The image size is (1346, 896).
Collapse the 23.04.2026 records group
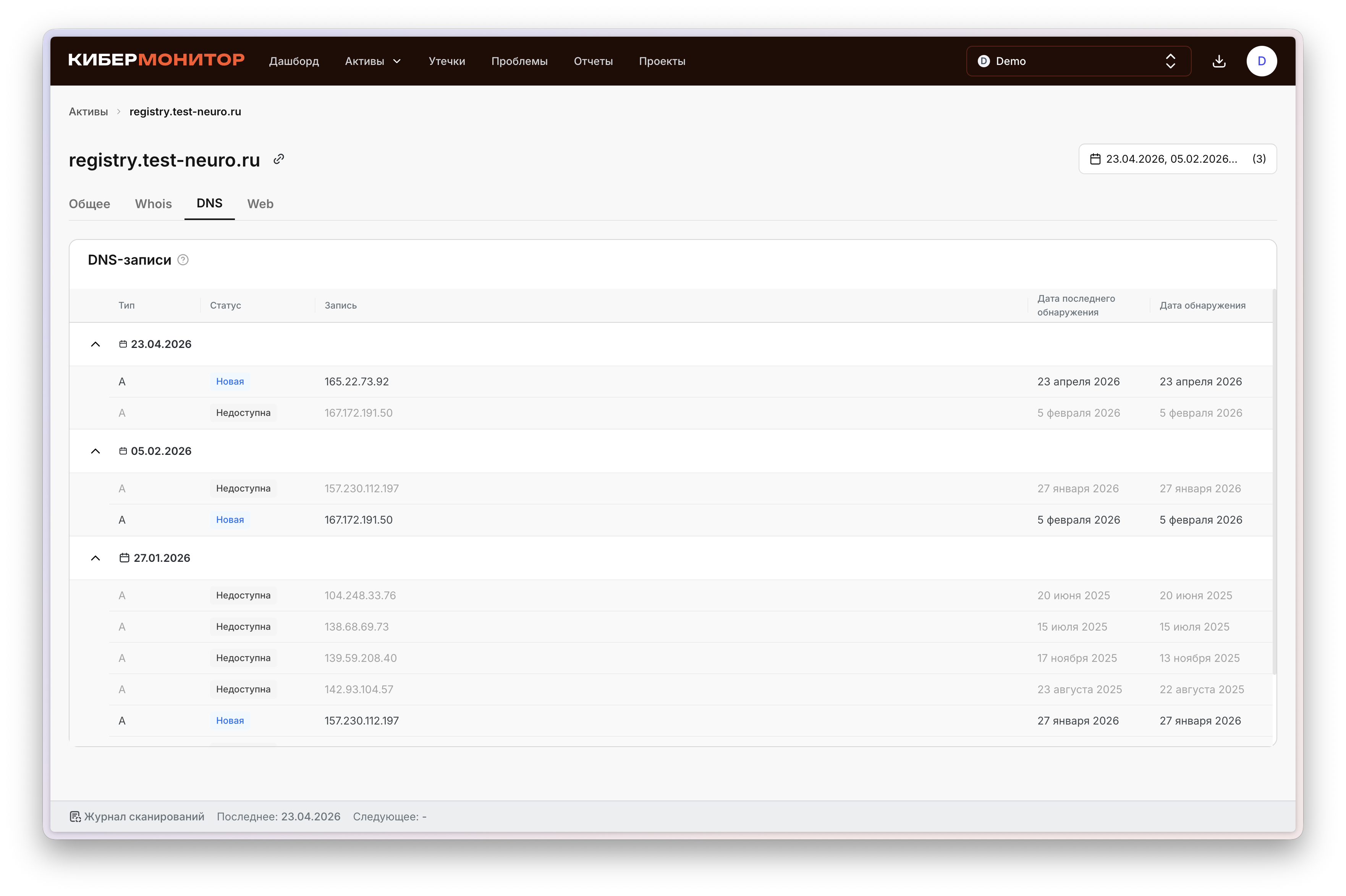pos(95,344)
